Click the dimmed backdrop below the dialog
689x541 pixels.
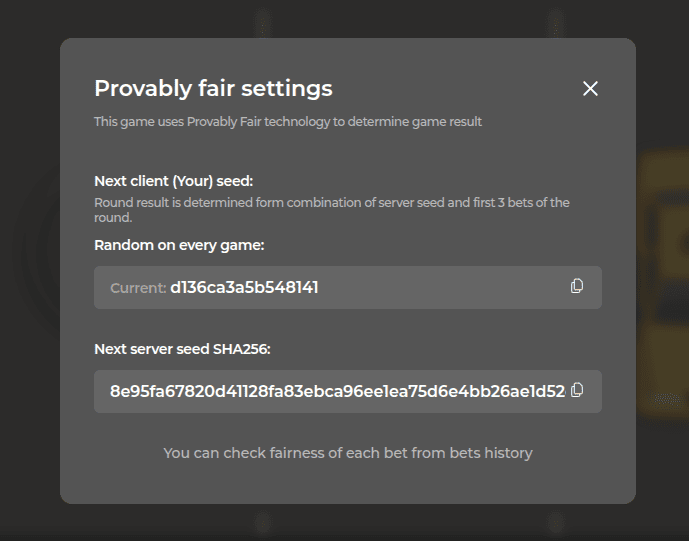coord(344,523)
